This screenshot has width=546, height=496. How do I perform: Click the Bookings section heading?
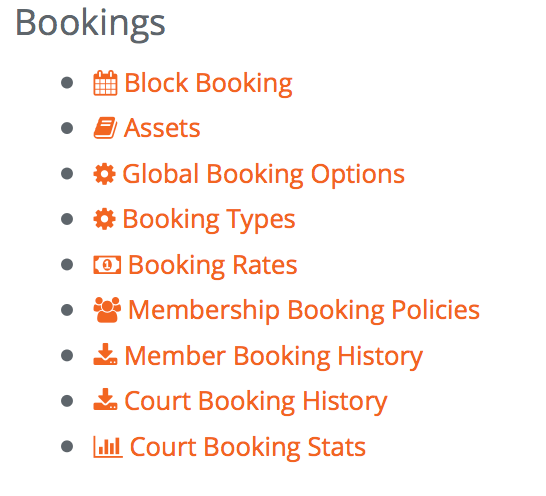(x=90, y=24)
